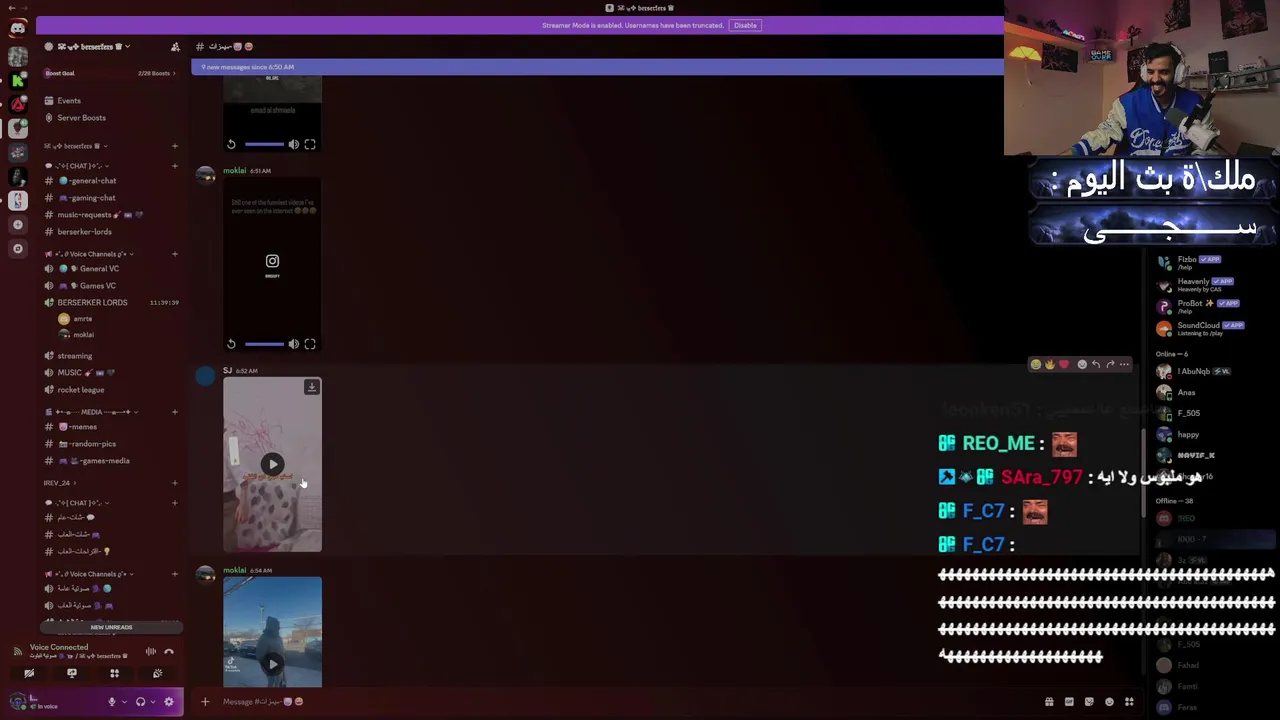Expand the IREV_24 category

pyautogui.click(x=60, y=483)
